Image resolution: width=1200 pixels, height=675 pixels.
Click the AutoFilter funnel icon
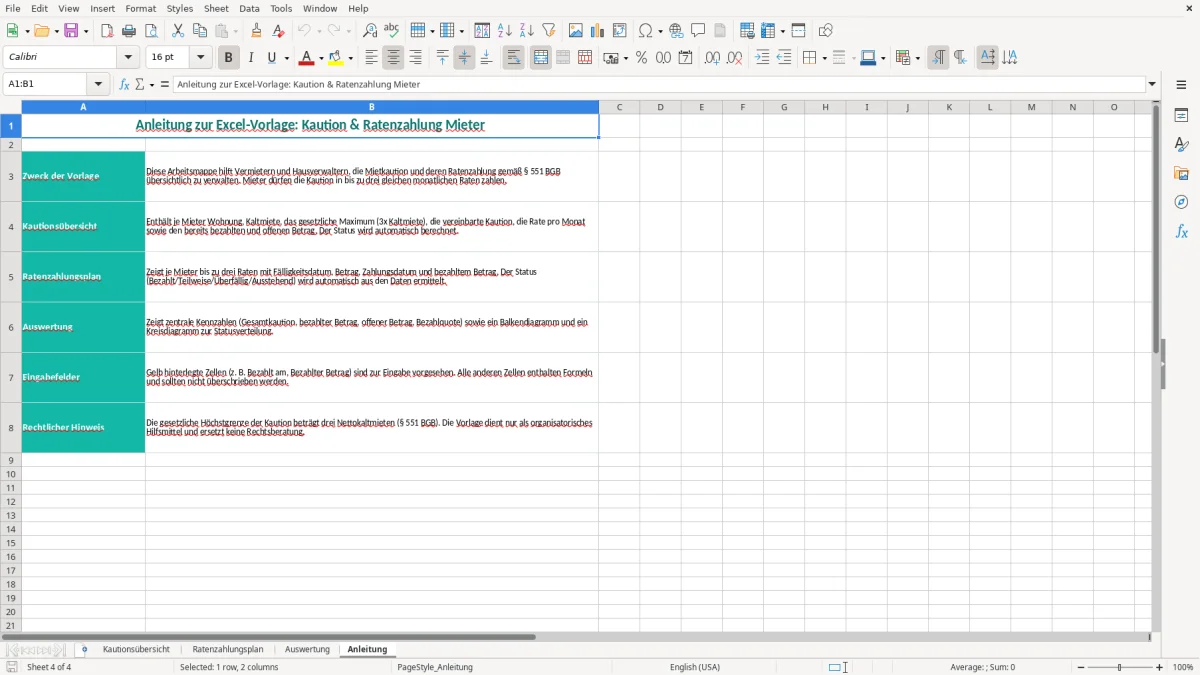[x=549, y=31]
